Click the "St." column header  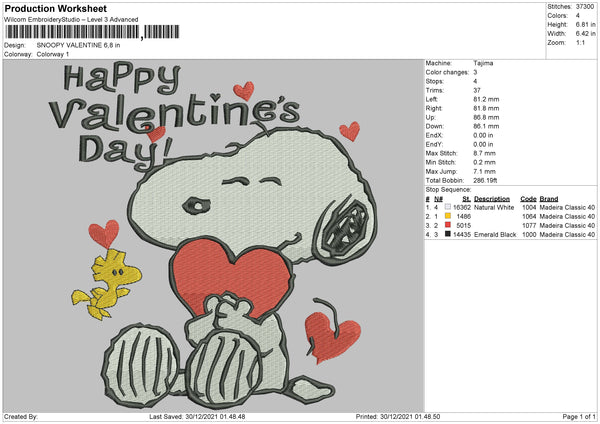[466, 199]
